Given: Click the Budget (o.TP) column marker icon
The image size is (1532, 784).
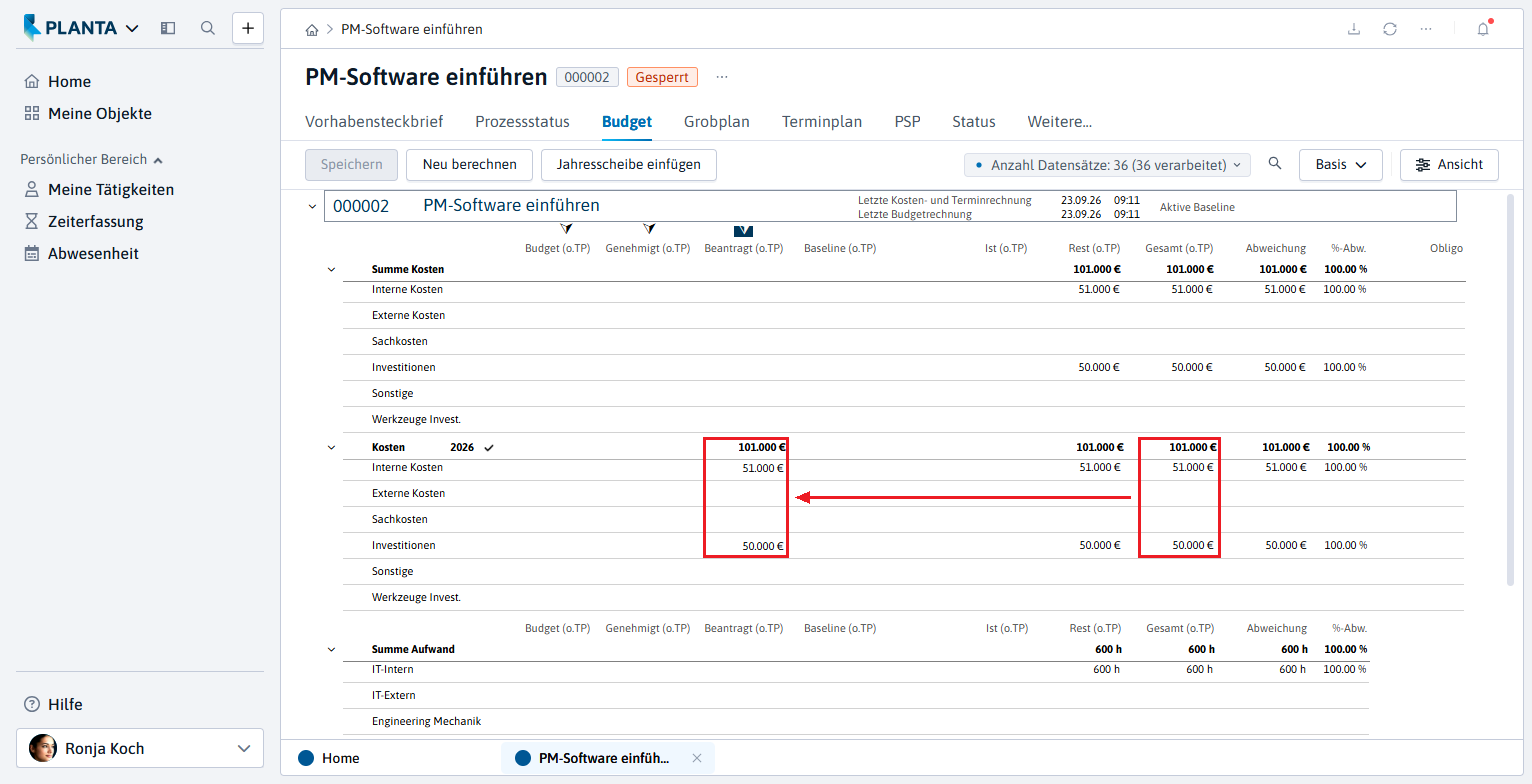Looking at the screenshot, I should pos(567,229).
